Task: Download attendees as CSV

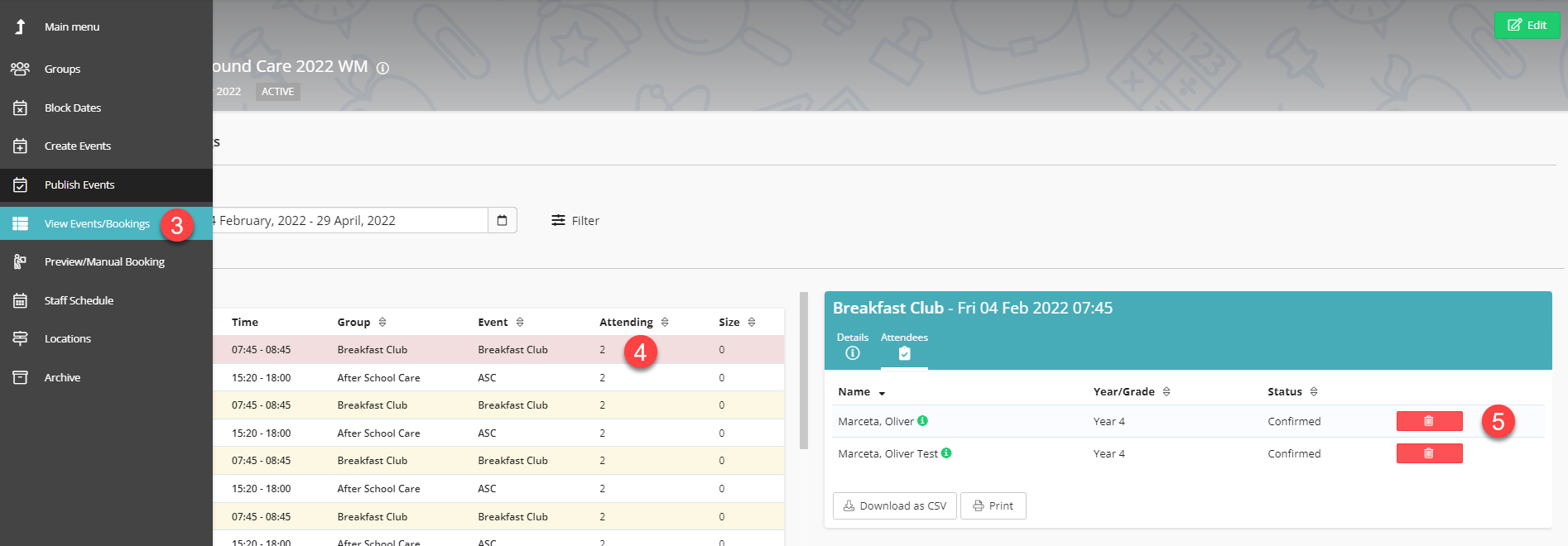Action: click(x=894, y=505)
